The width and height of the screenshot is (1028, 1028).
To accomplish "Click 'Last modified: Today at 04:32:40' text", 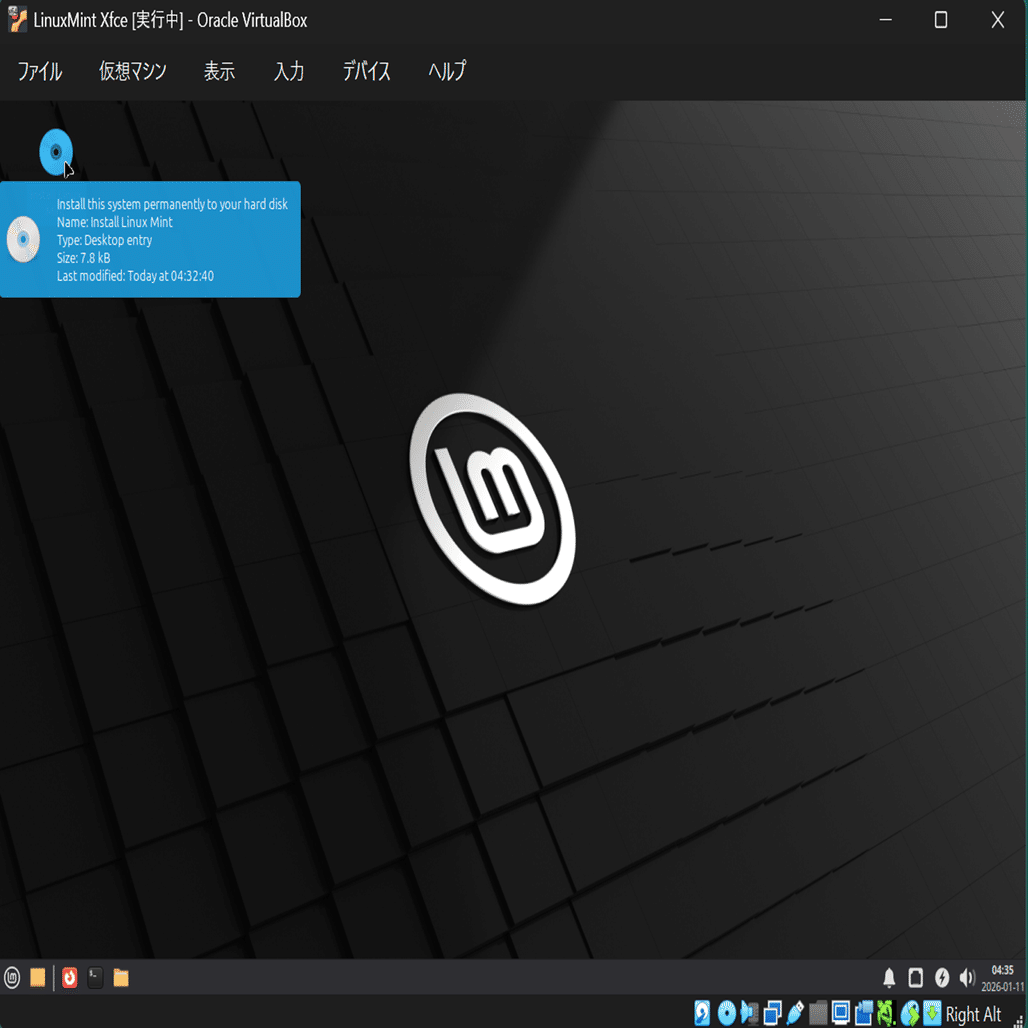I will tap(135, 276).
